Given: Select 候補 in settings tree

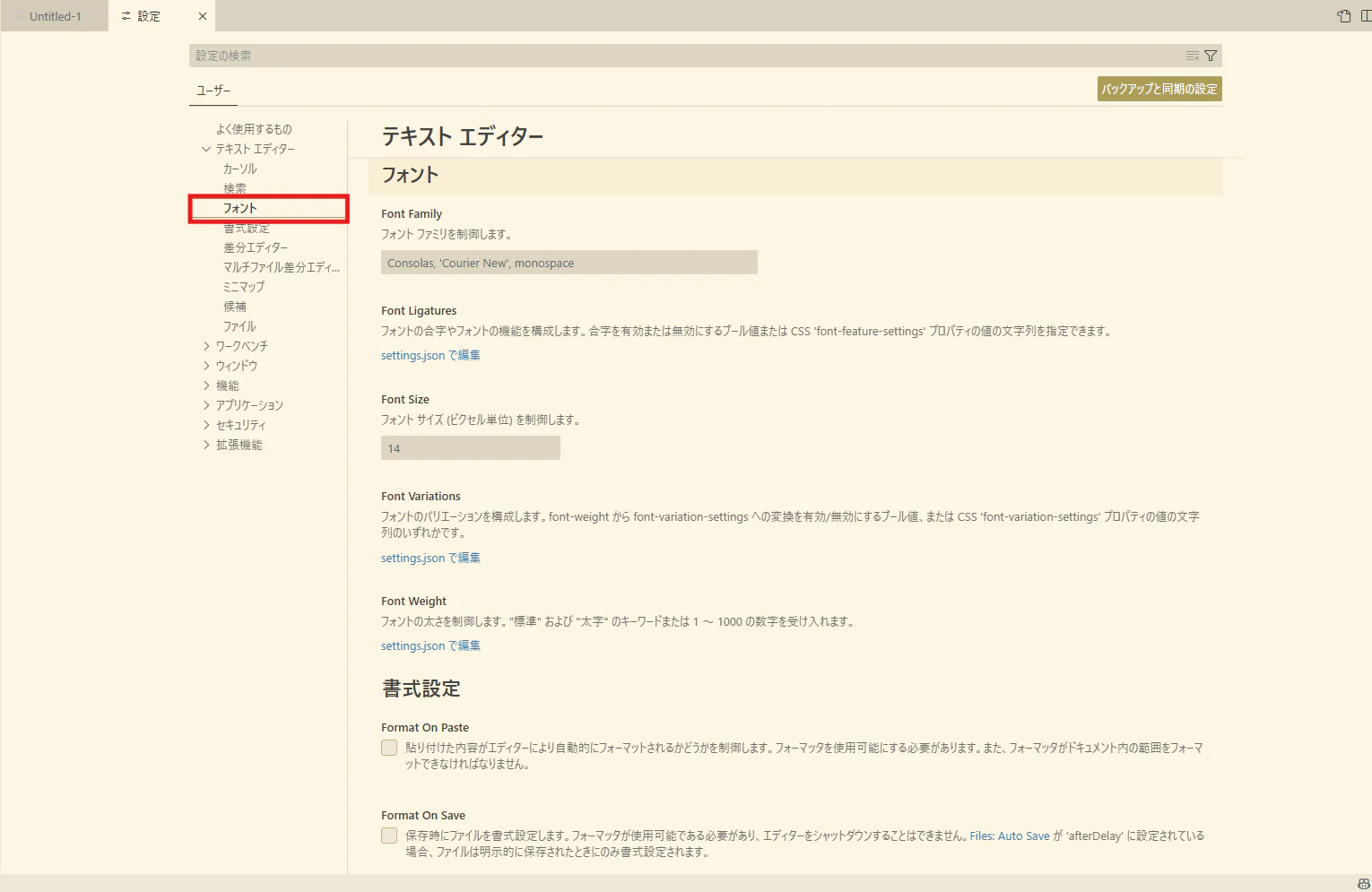Looking at the screenshot, I should click(x=235, y=307).
